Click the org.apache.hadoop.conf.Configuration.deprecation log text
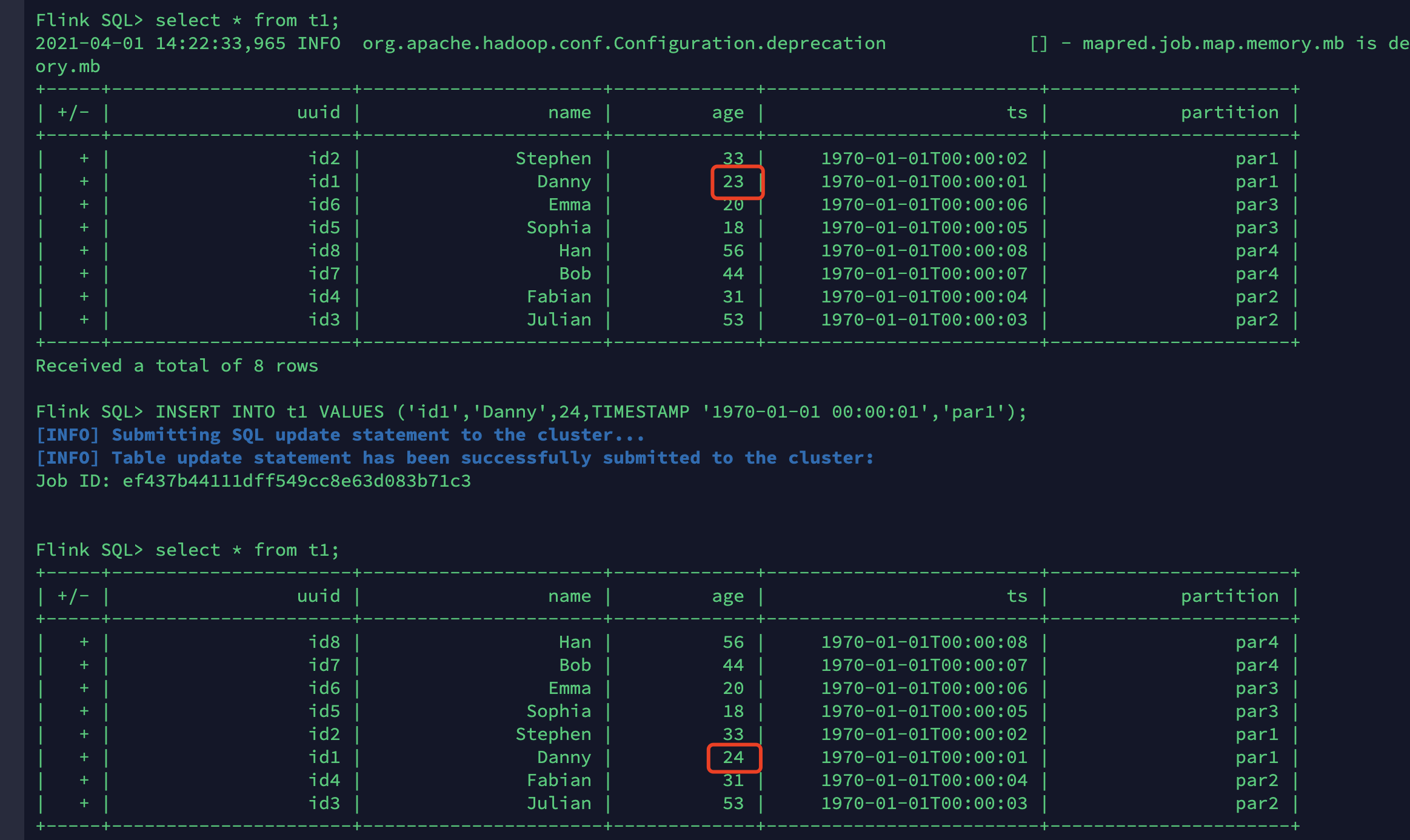This screenshot has width=1410, height=840. coord(624,44)
